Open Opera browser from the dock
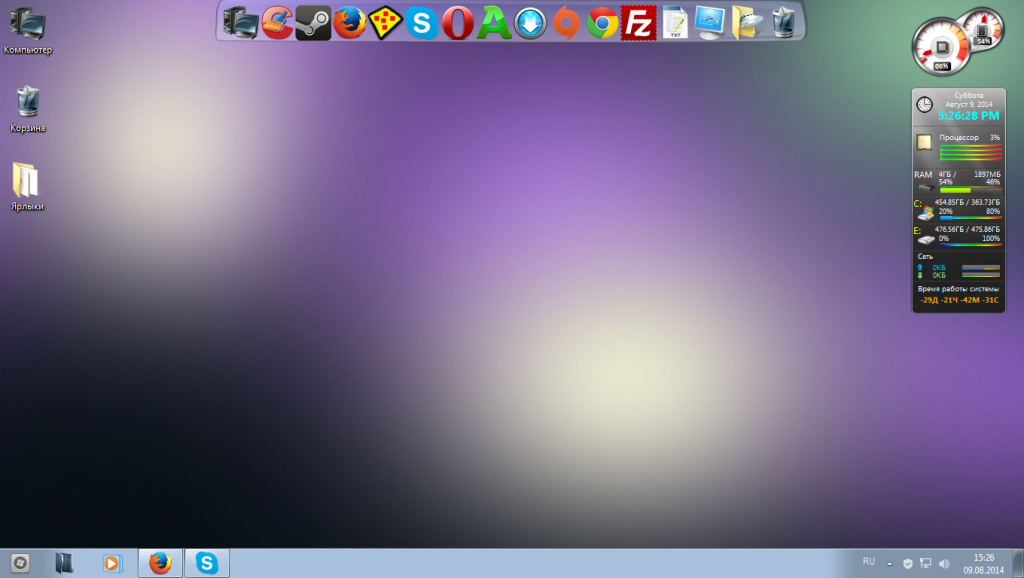Image resolution: width=1024 pixels, height=578 pixels. 457,22
